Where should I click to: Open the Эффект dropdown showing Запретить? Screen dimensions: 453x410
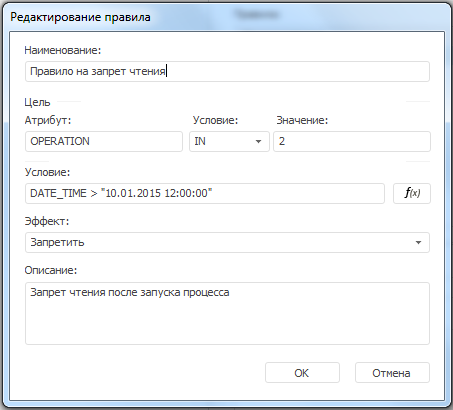pyautogui.click(x=227, y=242)
